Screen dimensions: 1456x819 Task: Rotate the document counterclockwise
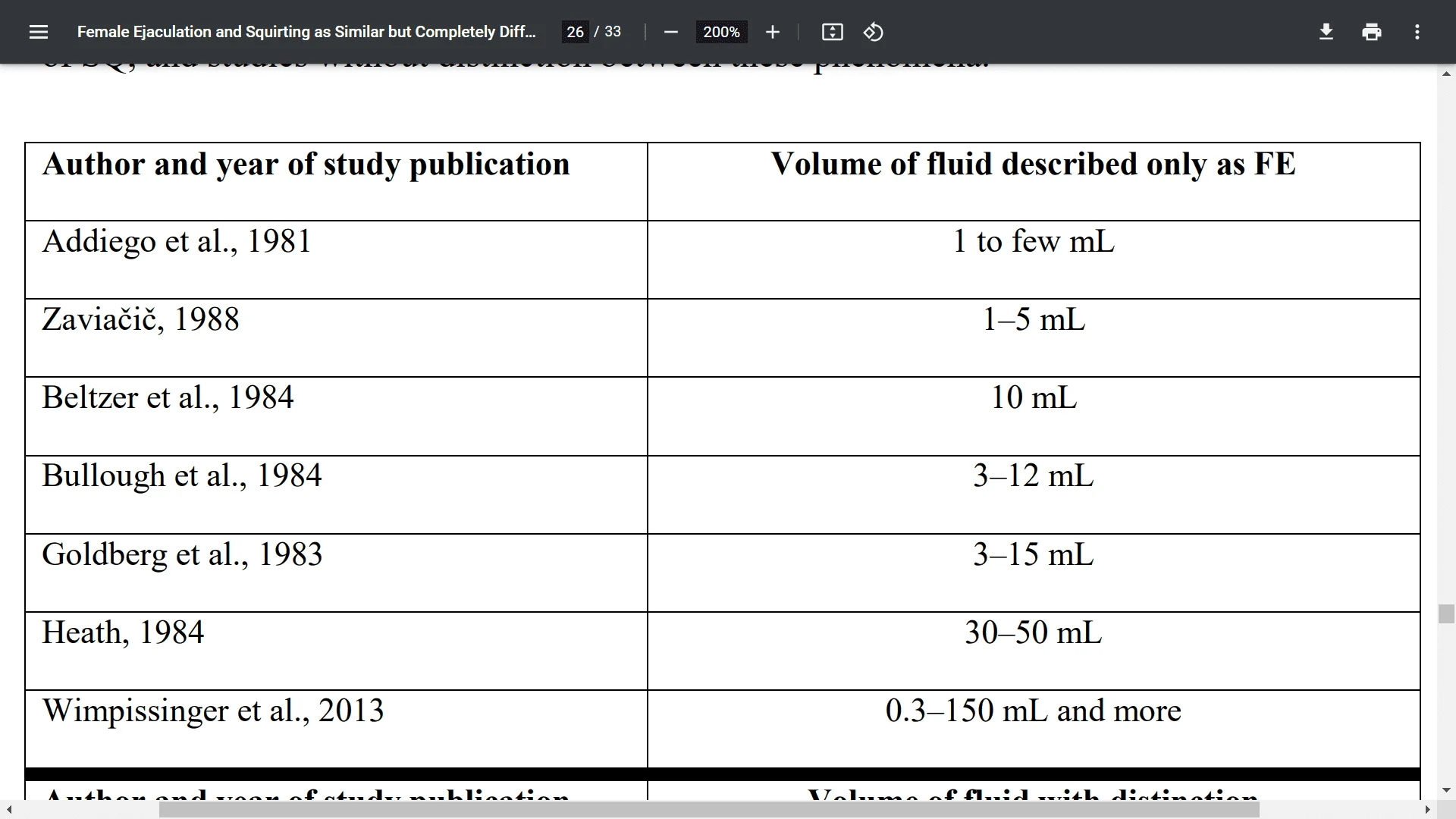[873, 32]
